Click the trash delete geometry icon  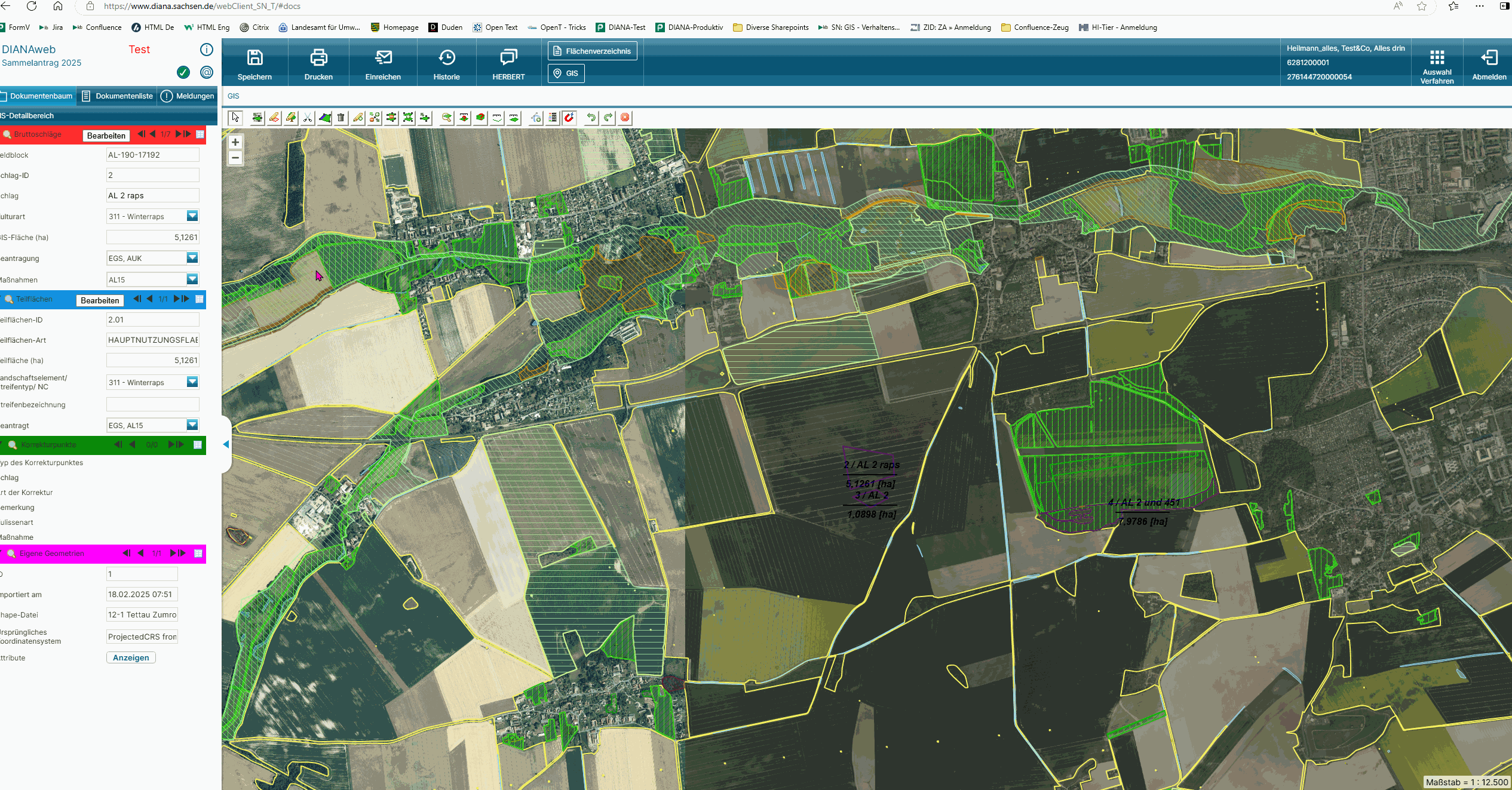(x=341, y=118)
